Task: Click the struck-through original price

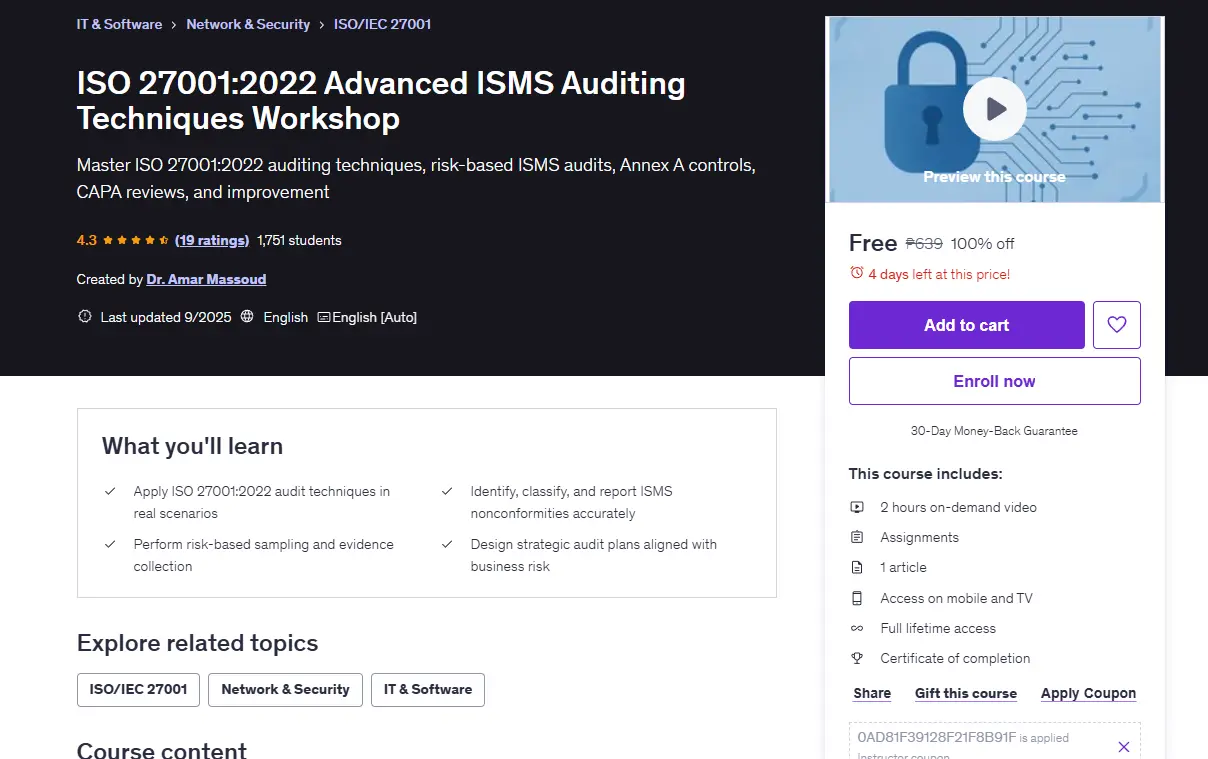Action: click(924, 243)
